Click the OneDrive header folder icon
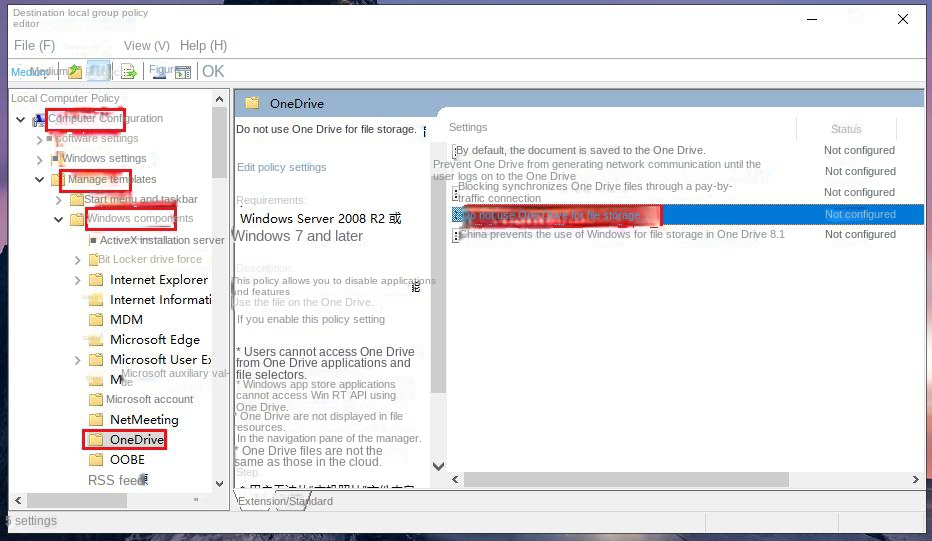 [252, 103]
